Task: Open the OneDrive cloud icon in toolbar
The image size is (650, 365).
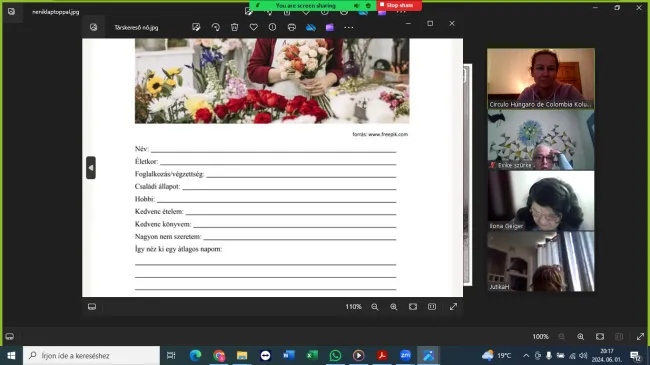Action: (x=310, y=27)
